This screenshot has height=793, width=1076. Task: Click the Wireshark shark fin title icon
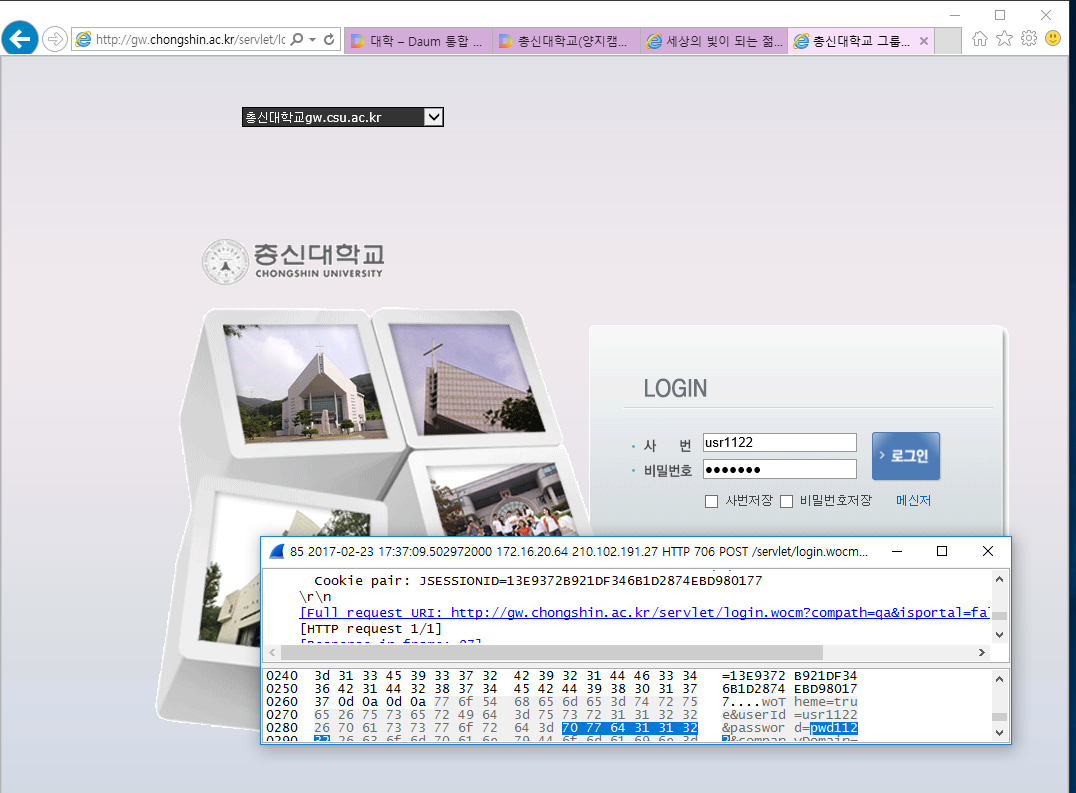(277, 552)
